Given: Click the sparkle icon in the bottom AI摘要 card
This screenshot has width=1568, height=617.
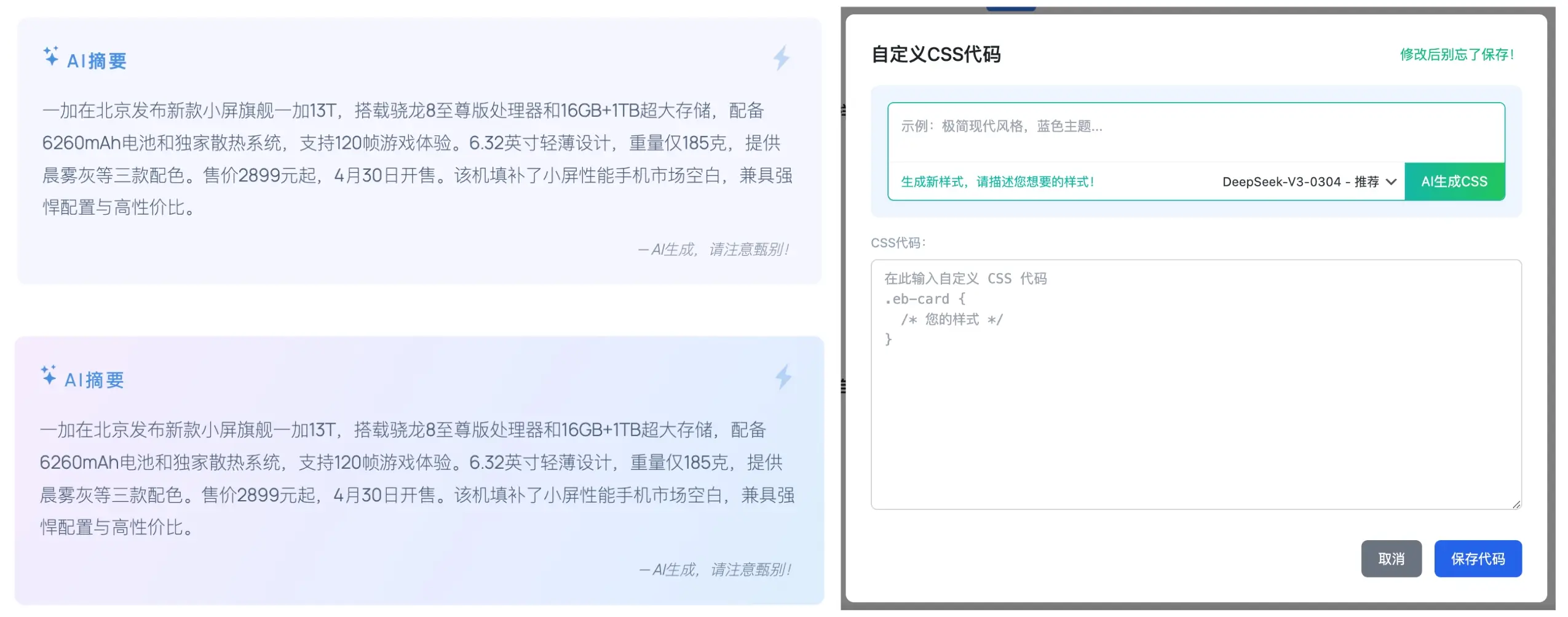Looking at the screenshot, I should [x=49, y=375].
